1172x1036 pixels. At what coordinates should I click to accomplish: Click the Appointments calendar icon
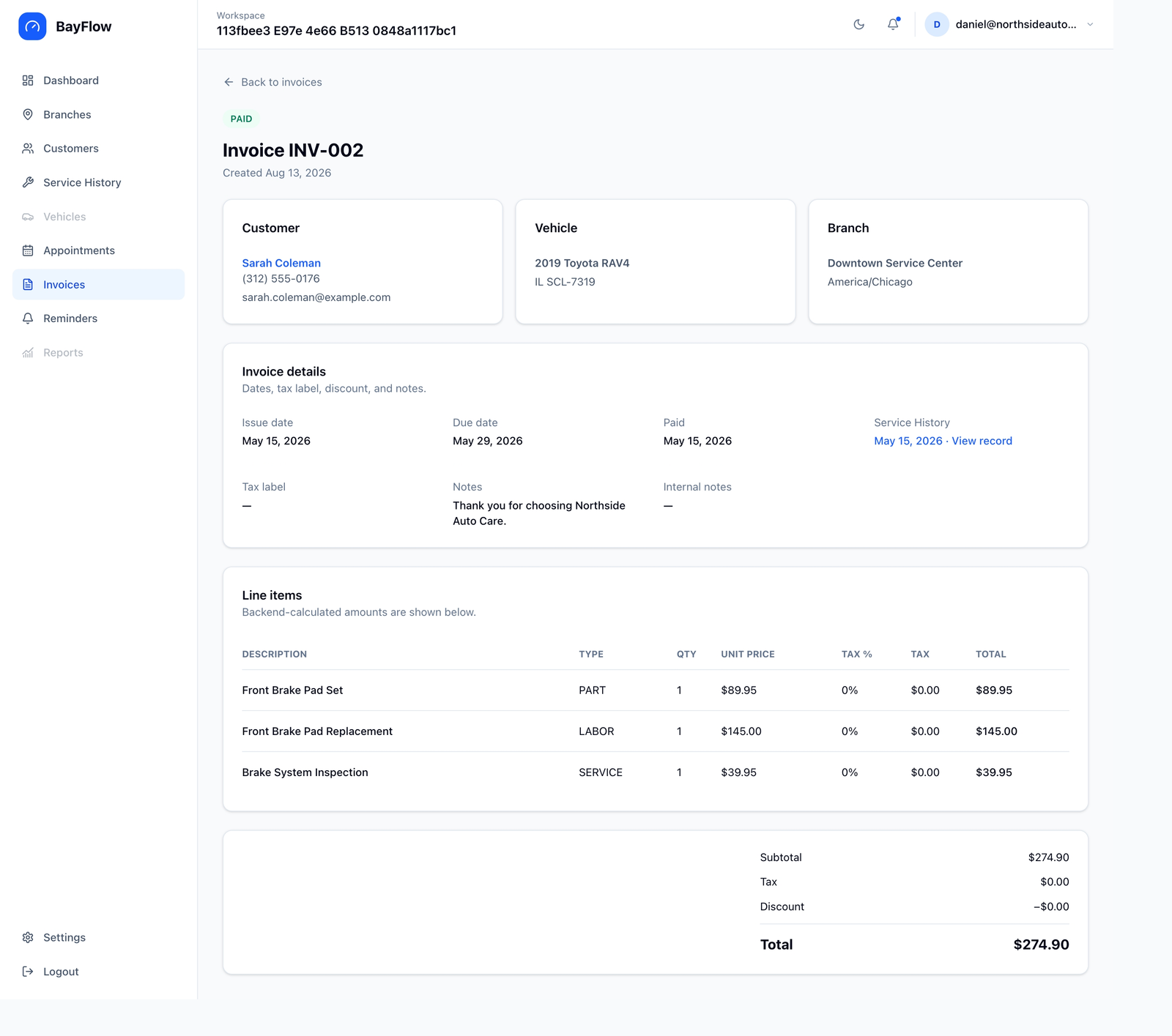(28, 250)
